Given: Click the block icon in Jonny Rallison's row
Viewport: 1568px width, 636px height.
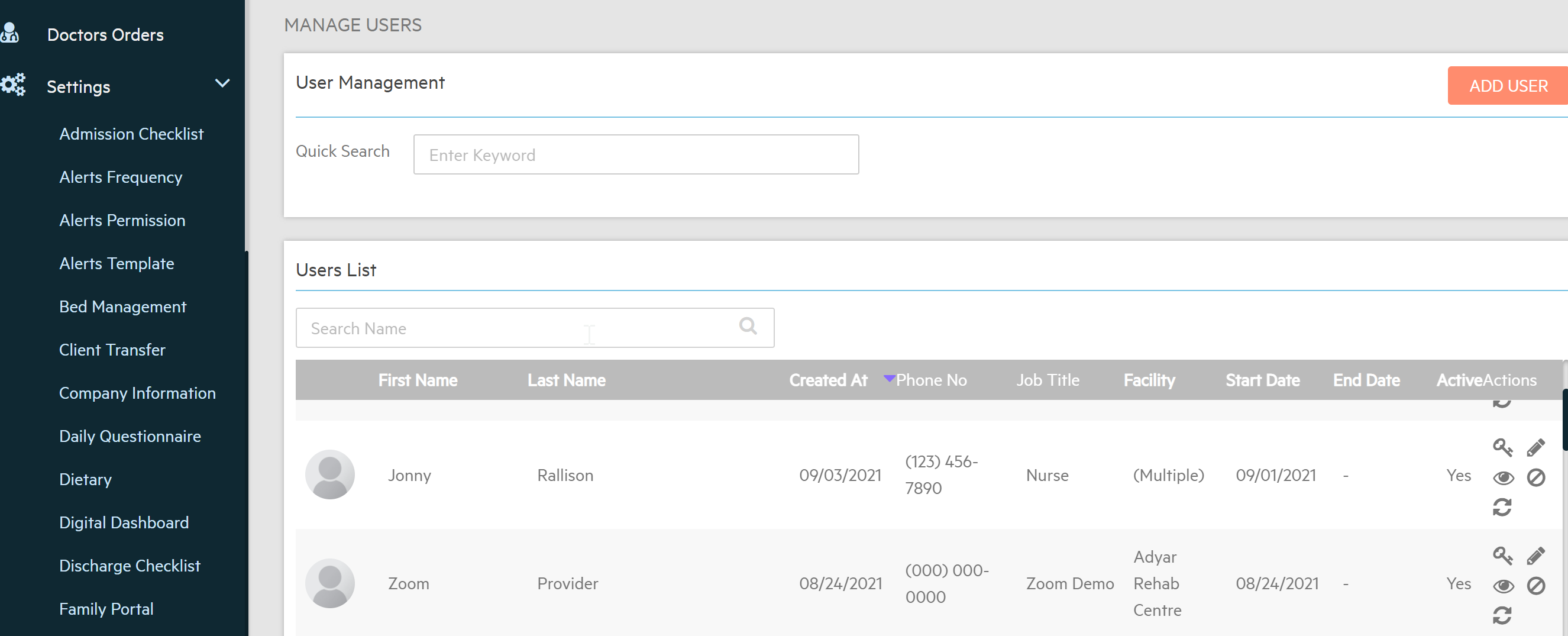Looking at the screenshot, I should [1535, 478].
